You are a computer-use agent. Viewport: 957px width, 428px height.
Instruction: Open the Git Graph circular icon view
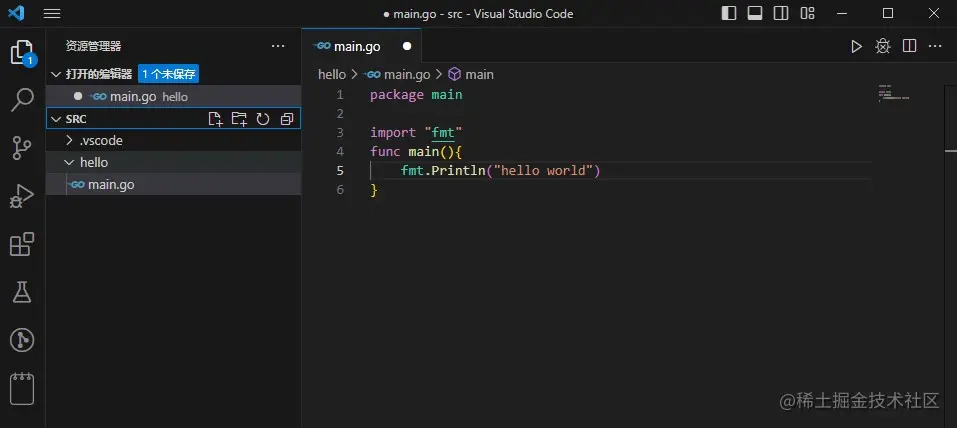pos(23,340)
